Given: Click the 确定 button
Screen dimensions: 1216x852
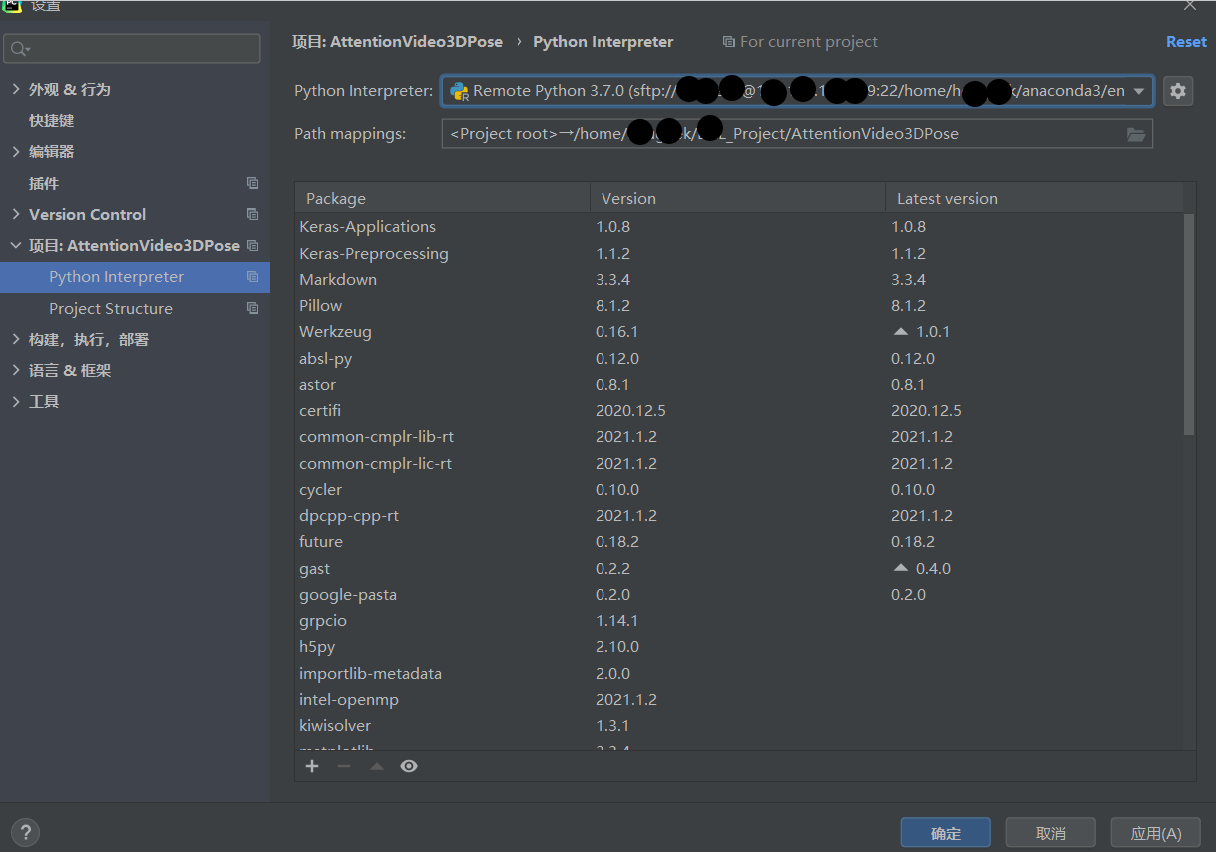Looking at the screenshot, I should [x=946, y=833].
